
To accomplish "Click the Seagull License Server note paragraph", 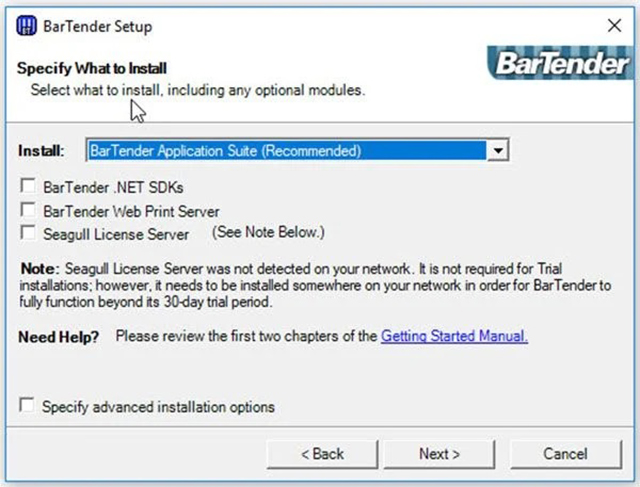I will tap(315, 285).
